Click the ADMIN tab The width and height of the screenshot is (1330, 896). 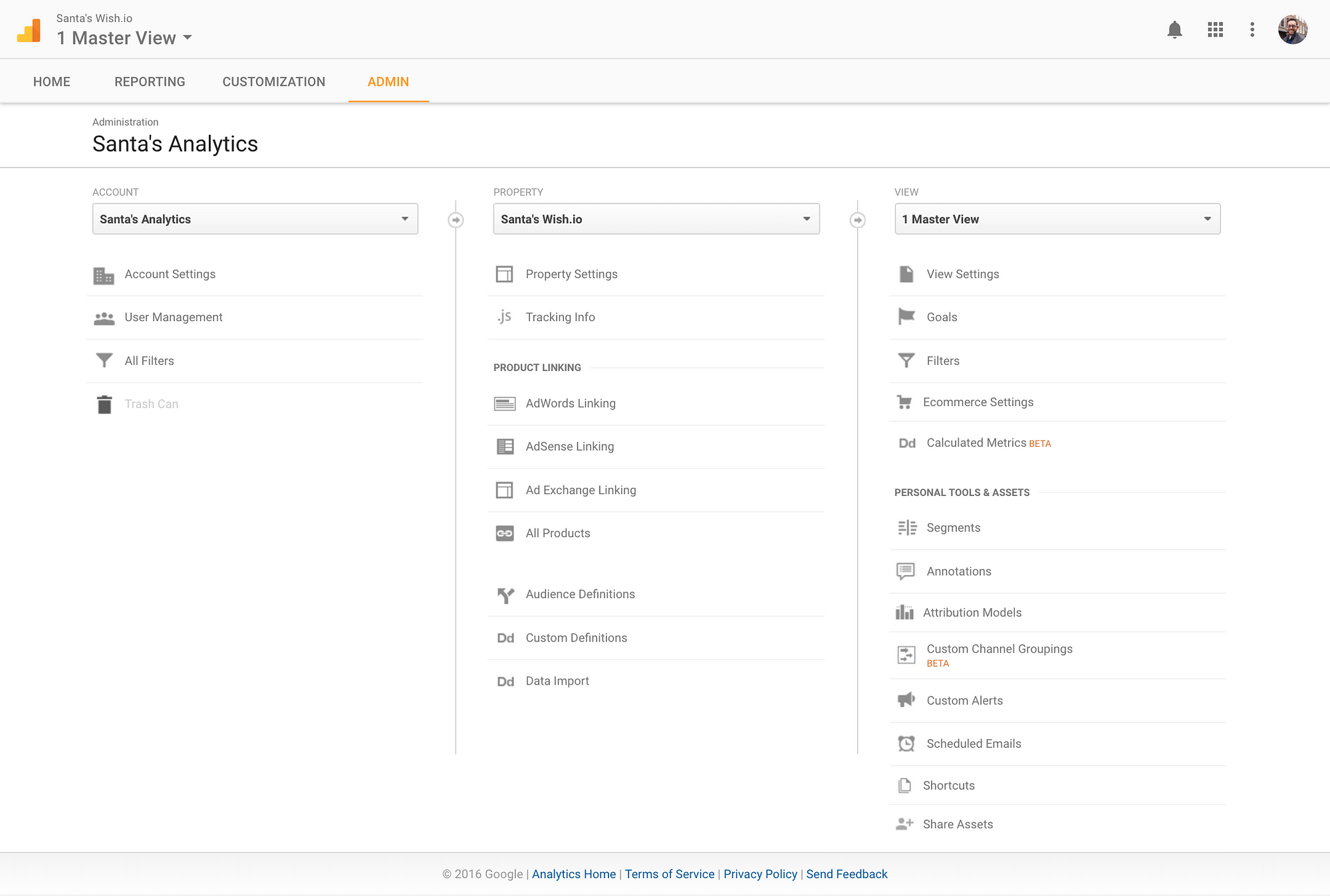(388, 82)
